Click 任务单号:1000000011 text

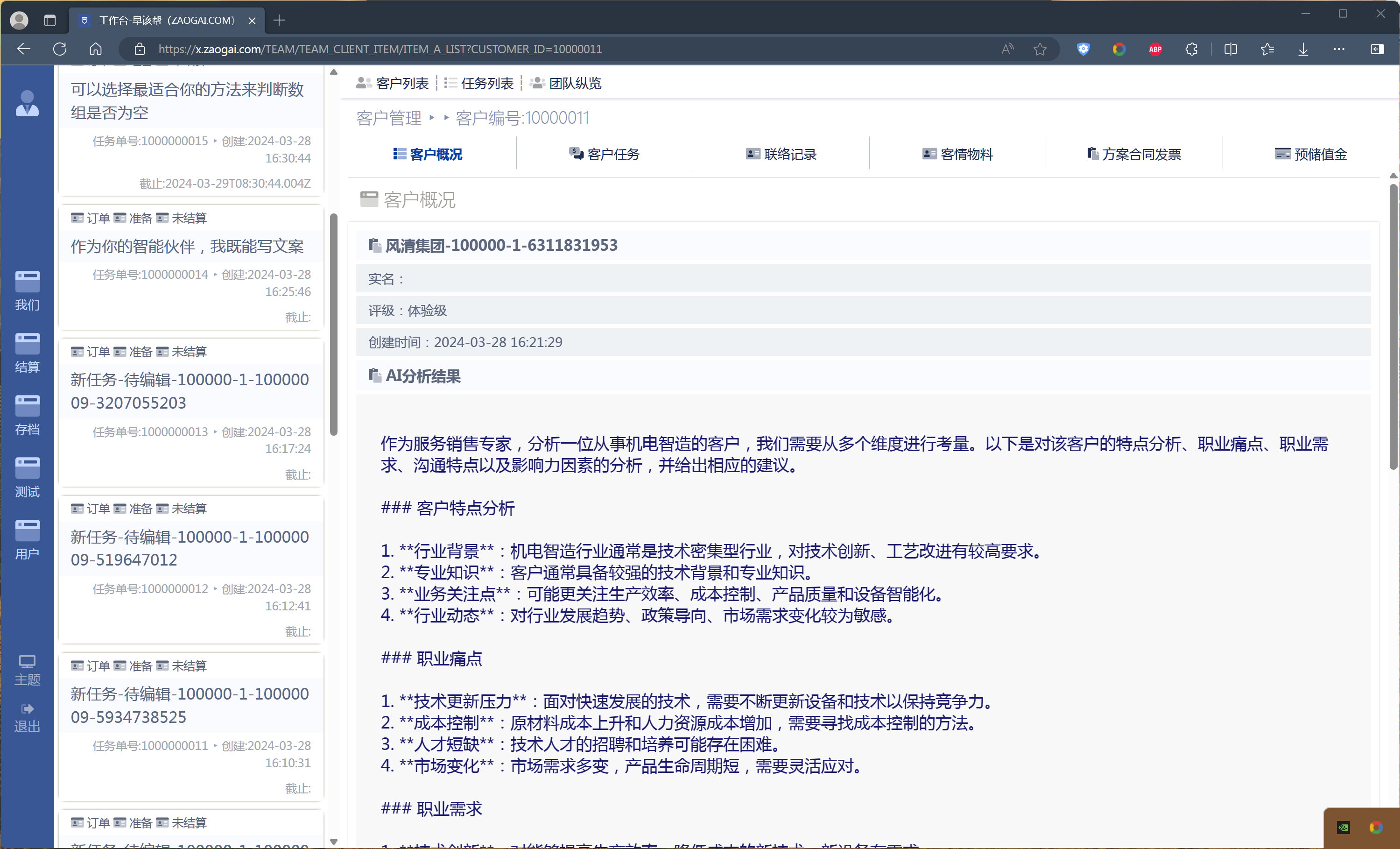(x=150, y=746)
